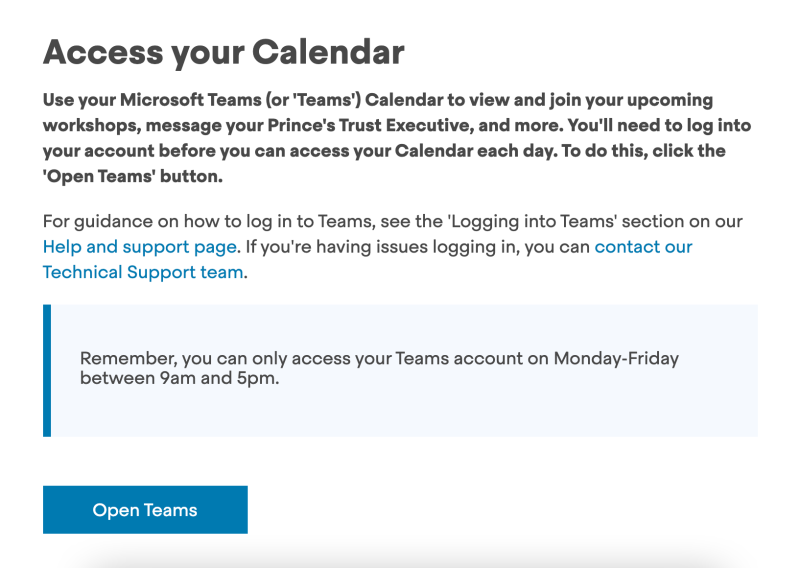
Task: Click 'upcoming' at end of first bold line
Action: tap(669, 101)
